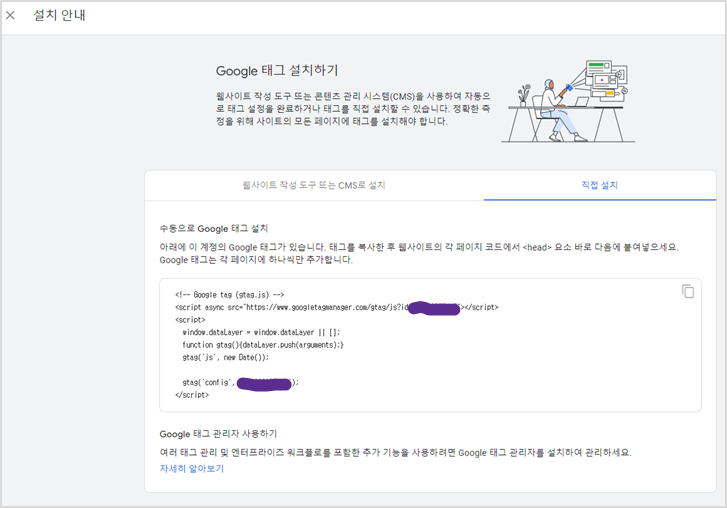The width and height of the screenshot is (727, 508).
Task: Click the paragraph starting 아래에 이 계정의 Google 태그가
Action: tap(419, 254)
